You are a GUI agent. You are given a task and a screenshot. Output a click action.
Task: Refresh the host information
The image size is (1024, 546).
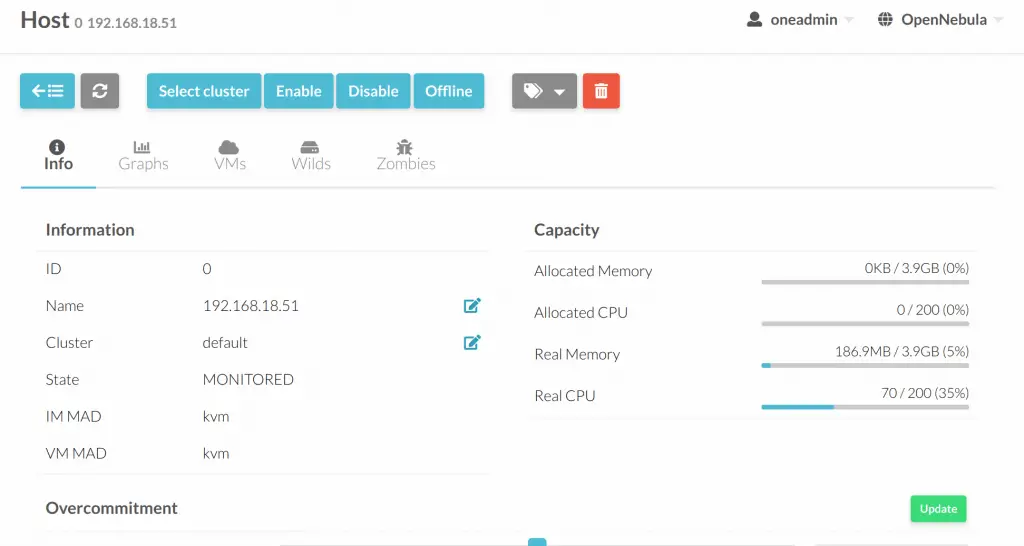[x=100, y=91]
